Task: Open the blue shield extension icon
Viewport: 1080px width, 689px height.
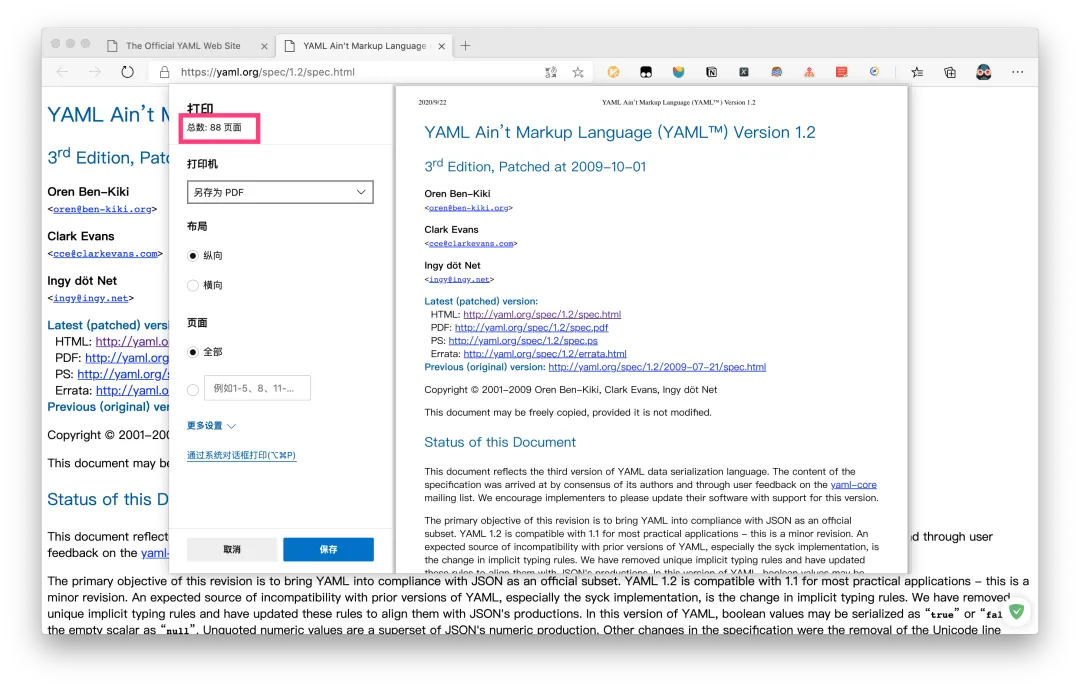Action: tap(678, 72)
